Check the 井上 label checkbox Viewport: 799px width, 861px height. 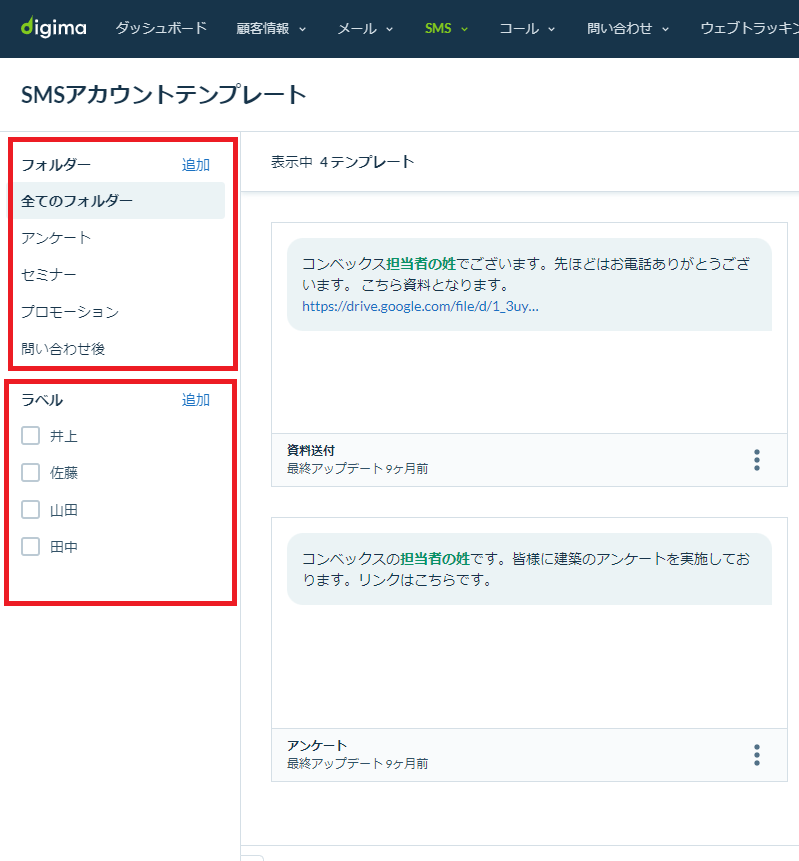coord(30,435)
